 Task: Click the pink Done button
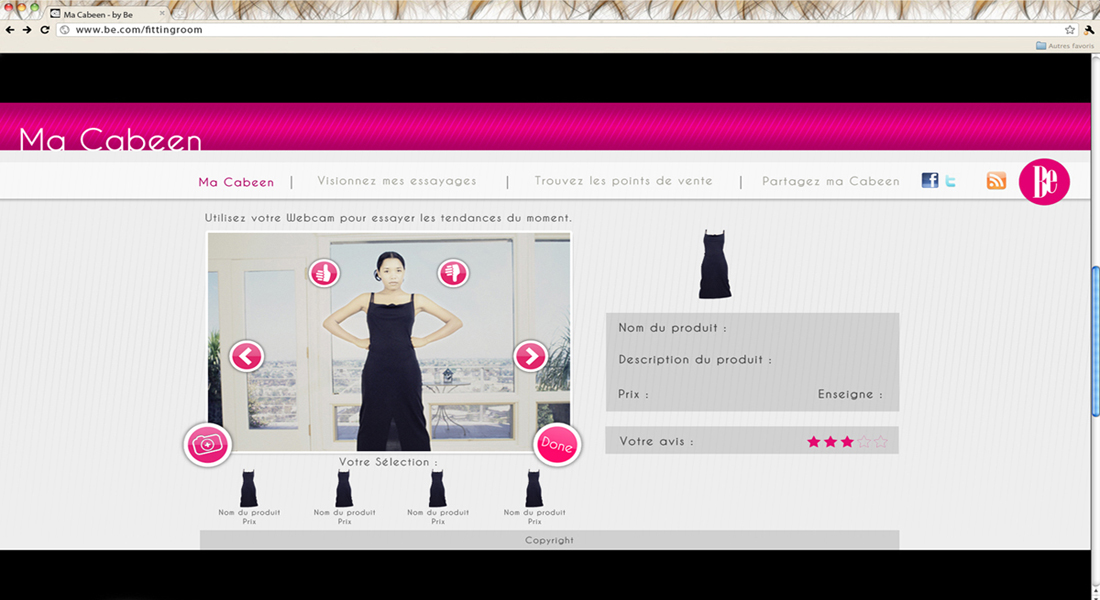(x=557, y=445)
